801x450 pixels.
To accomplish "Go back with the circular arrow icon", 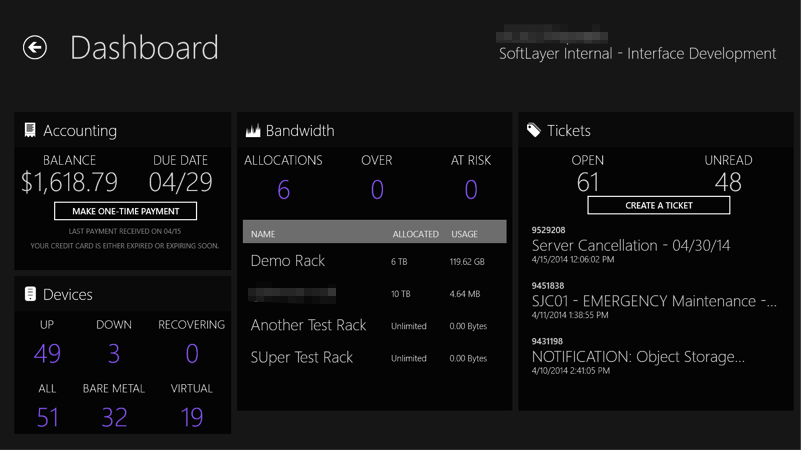I will click(x=35, y=48).
